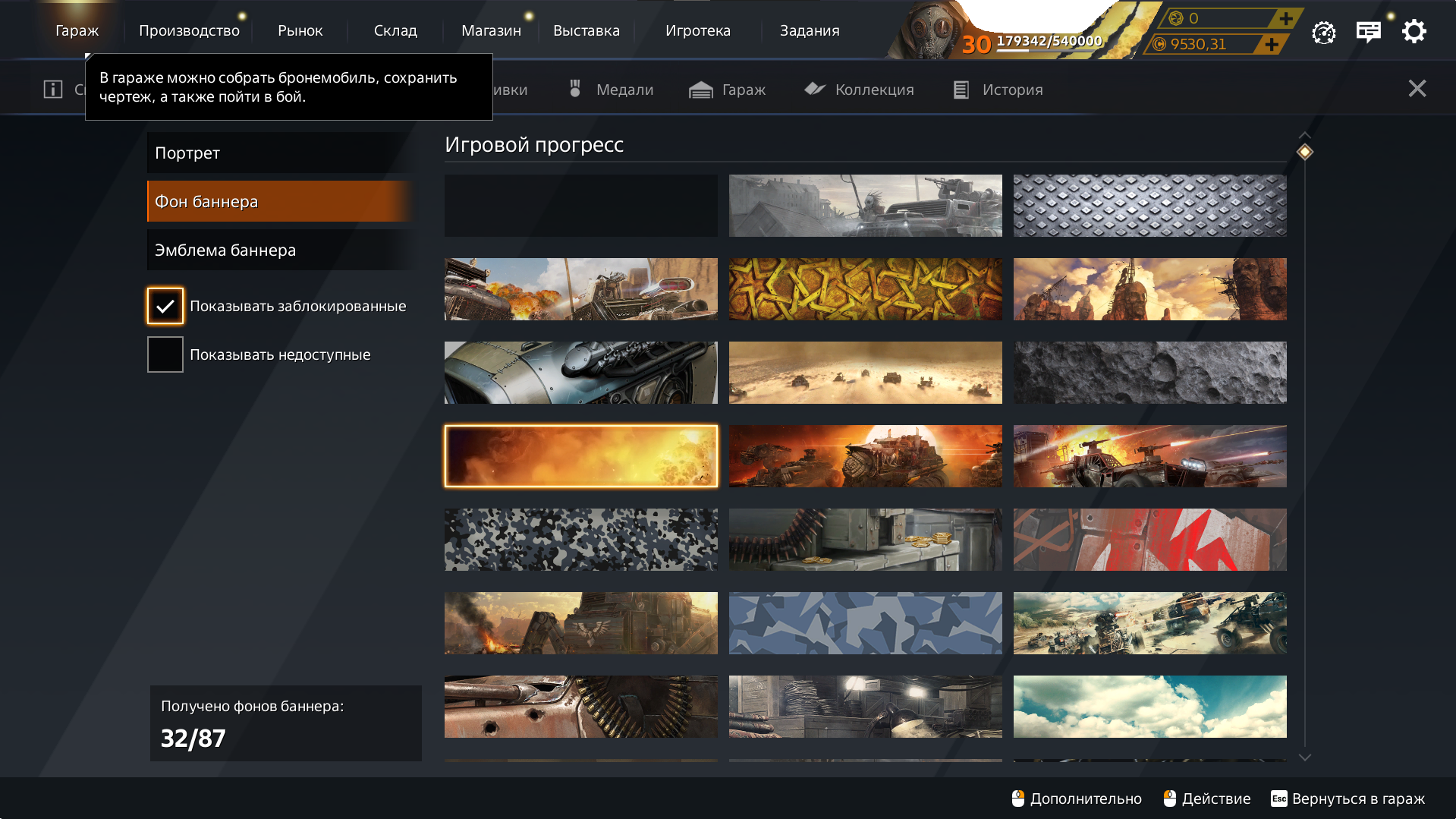Switch to the Выставка tab
1456x819 pixels.
click(x=586, y=30)
